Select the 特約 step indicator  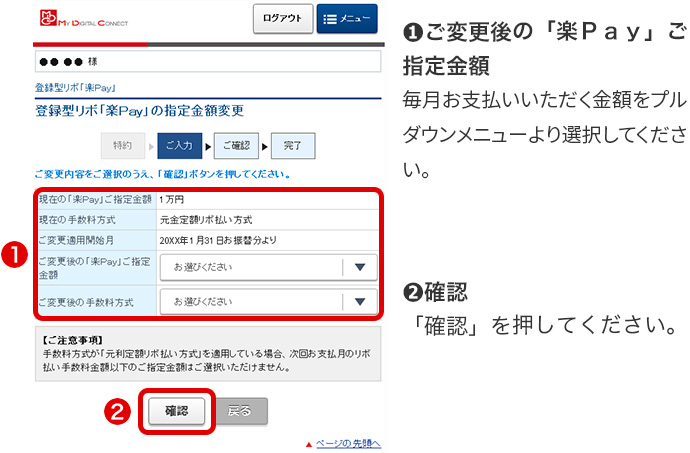point(122,146)
